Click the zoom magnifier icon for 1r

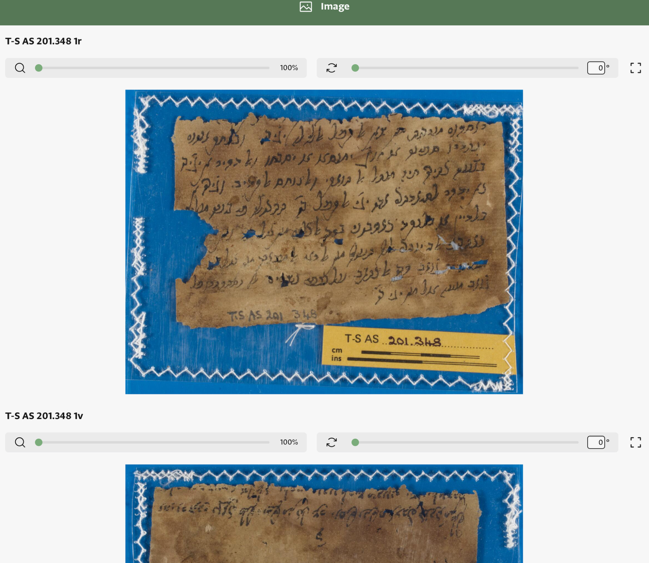click(20, 68)
